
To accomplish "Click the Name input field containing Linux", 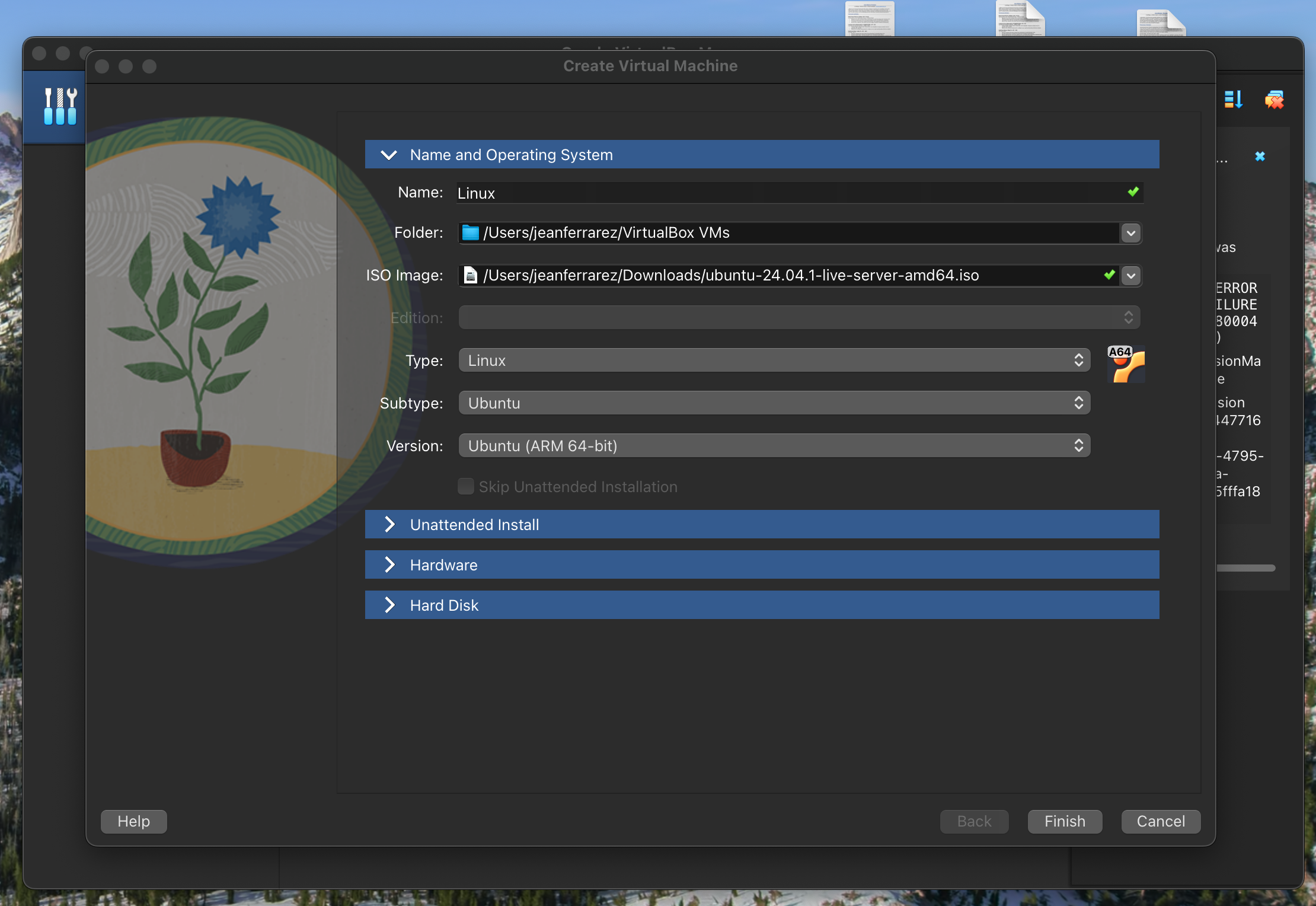I will [800, 193].
